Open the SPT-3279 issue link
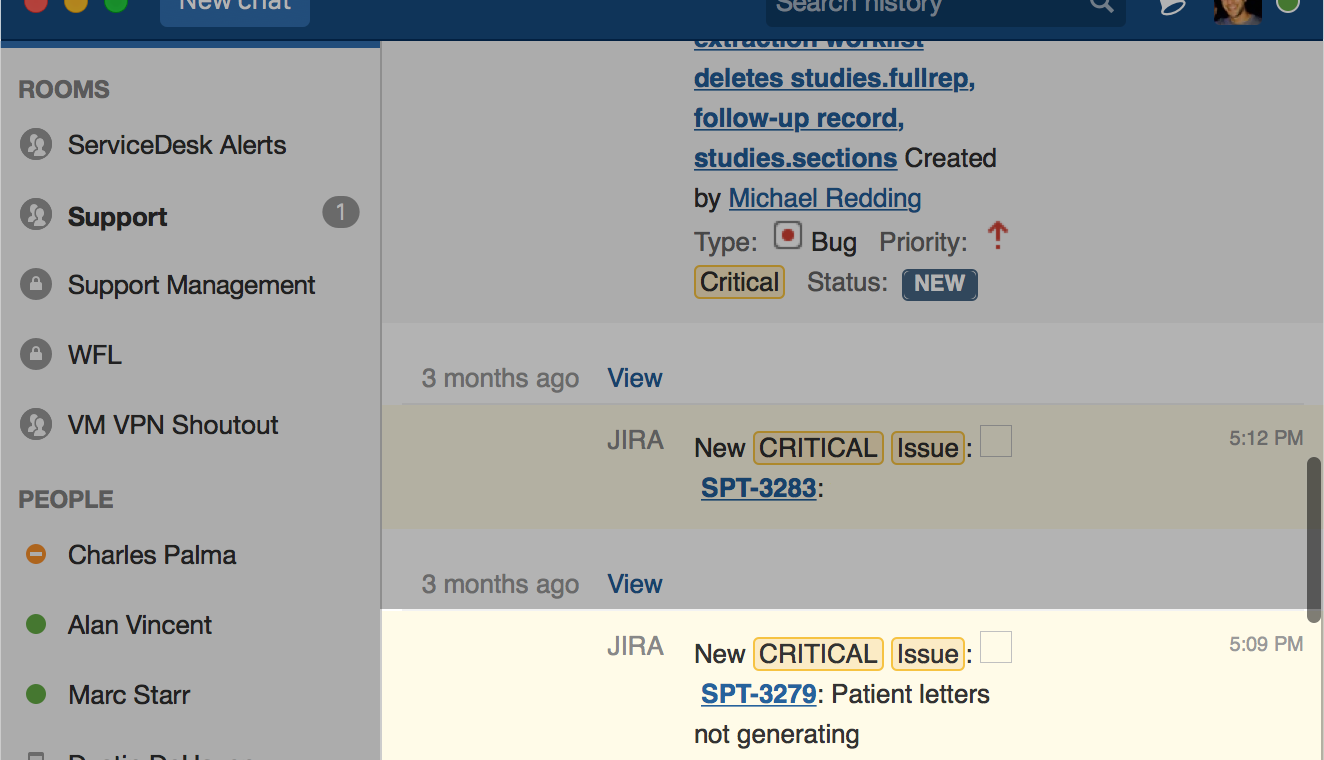Screen dimensions: 1324x760 coord(758,694)
